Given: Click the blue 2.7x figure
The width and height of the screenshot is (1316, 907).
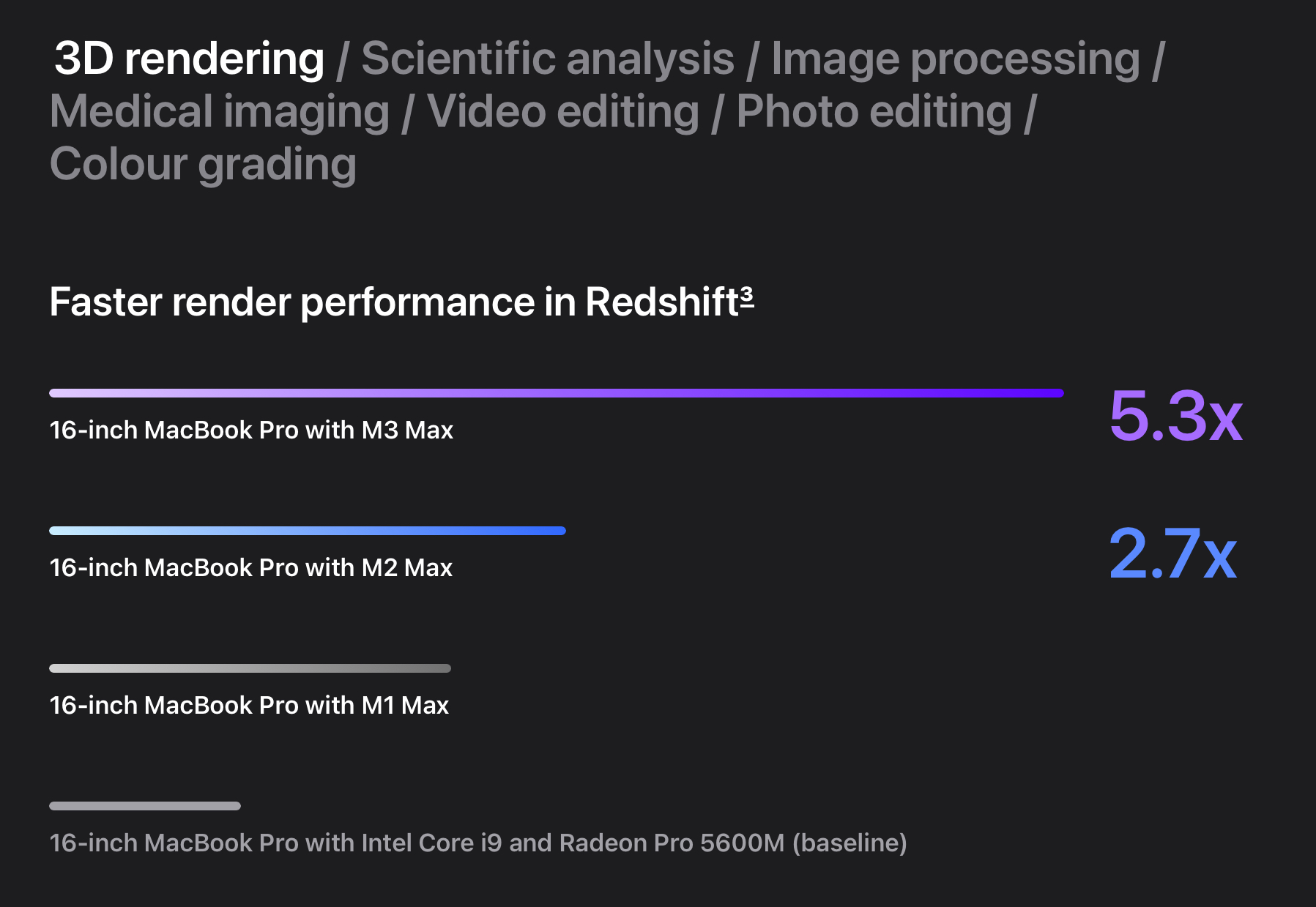Looking at the screenshot, I should tap(1172, 553).
